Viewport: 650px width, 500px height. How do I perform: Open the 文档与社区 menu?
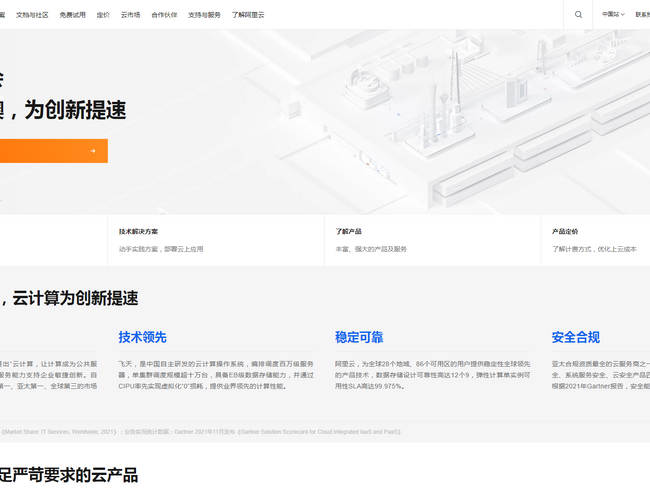click(32, 15)
